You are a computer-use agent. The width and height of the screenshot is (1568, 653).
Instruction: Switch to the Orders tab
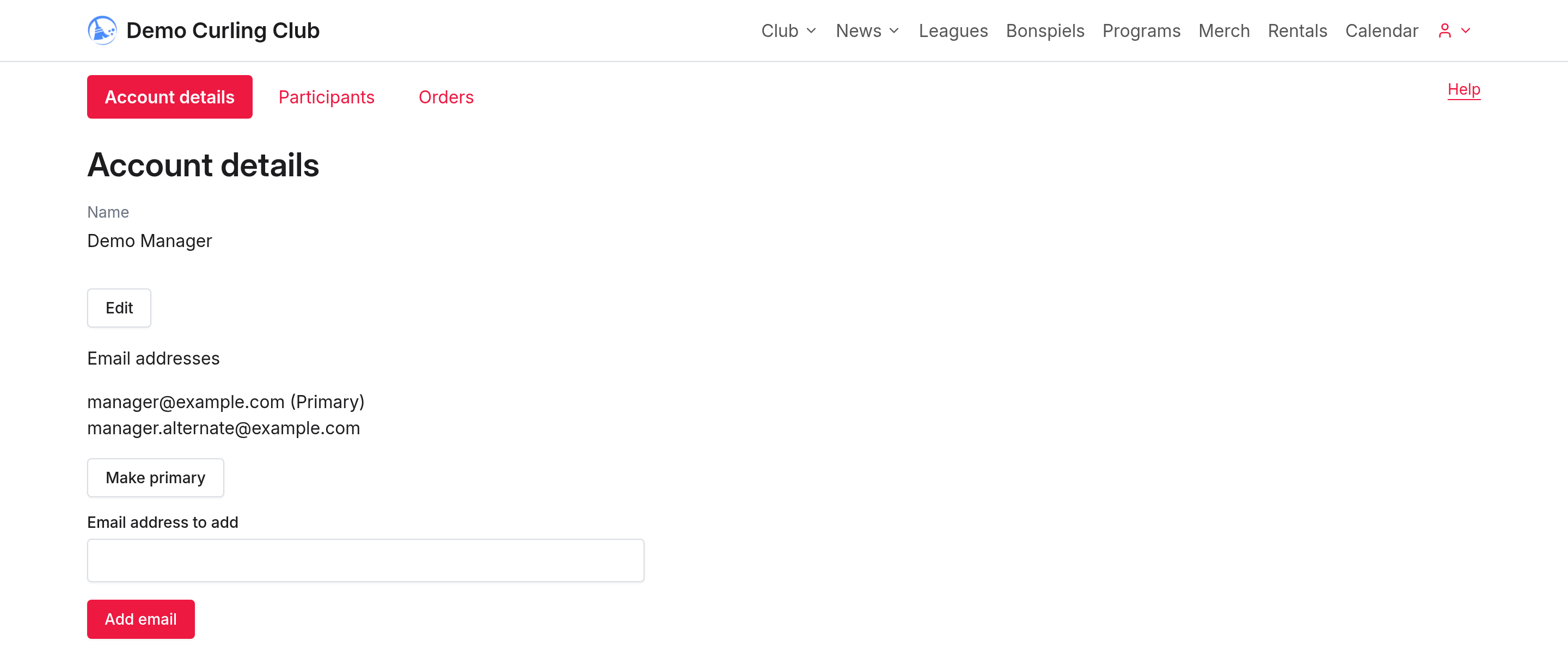pos(446,97)
